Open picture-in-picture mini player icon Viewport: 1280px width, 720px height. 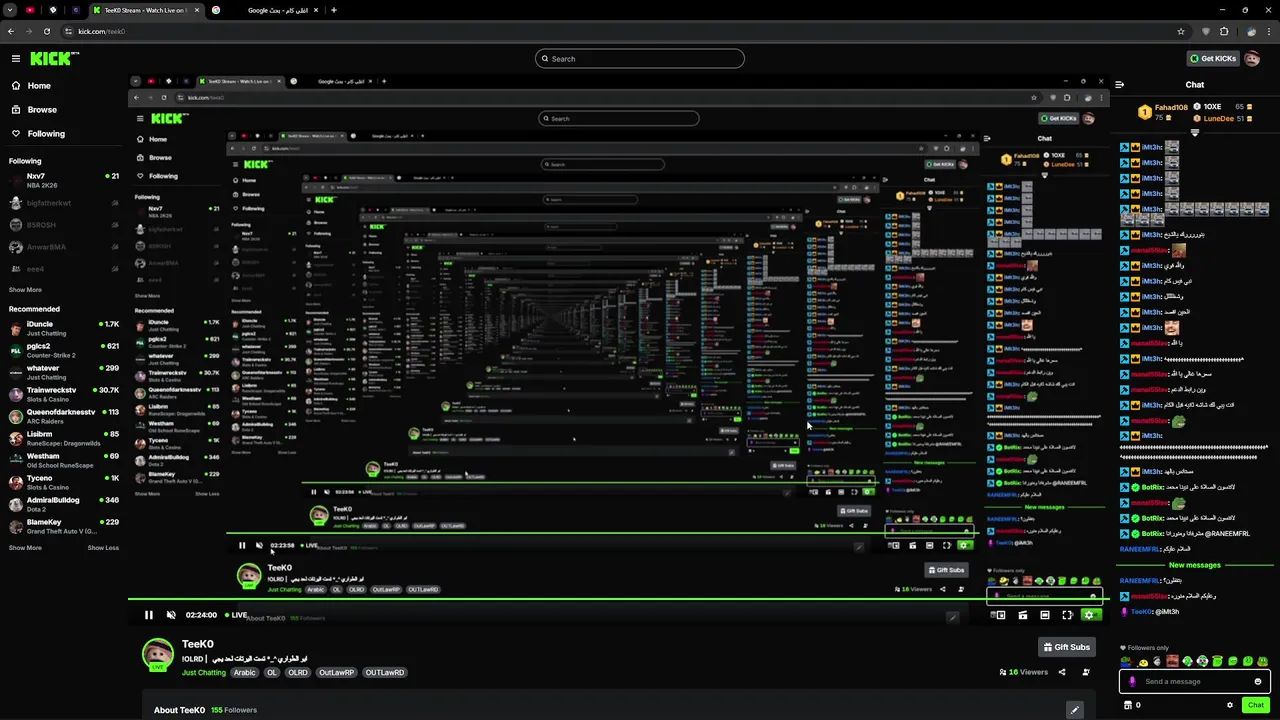[x=999, y=615]
